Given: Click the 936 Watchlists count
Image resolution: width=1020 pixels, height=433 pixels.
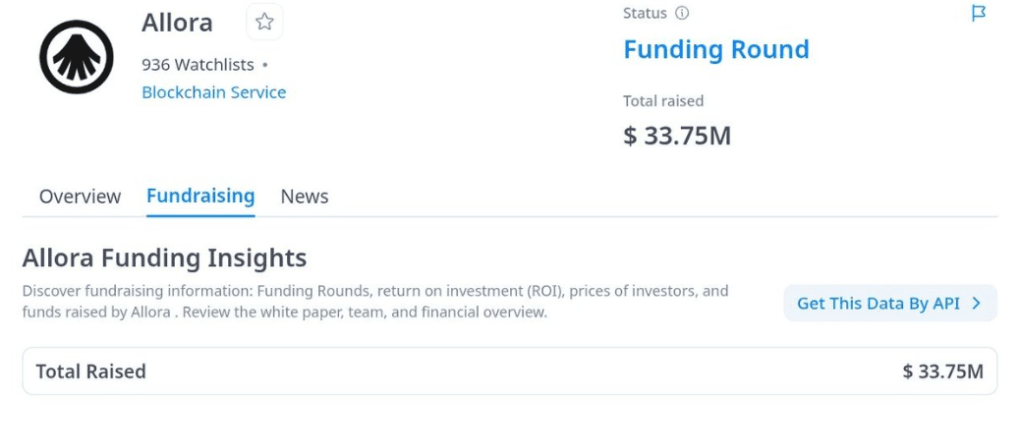Looking at the screenshot, I should coord(200,65).
